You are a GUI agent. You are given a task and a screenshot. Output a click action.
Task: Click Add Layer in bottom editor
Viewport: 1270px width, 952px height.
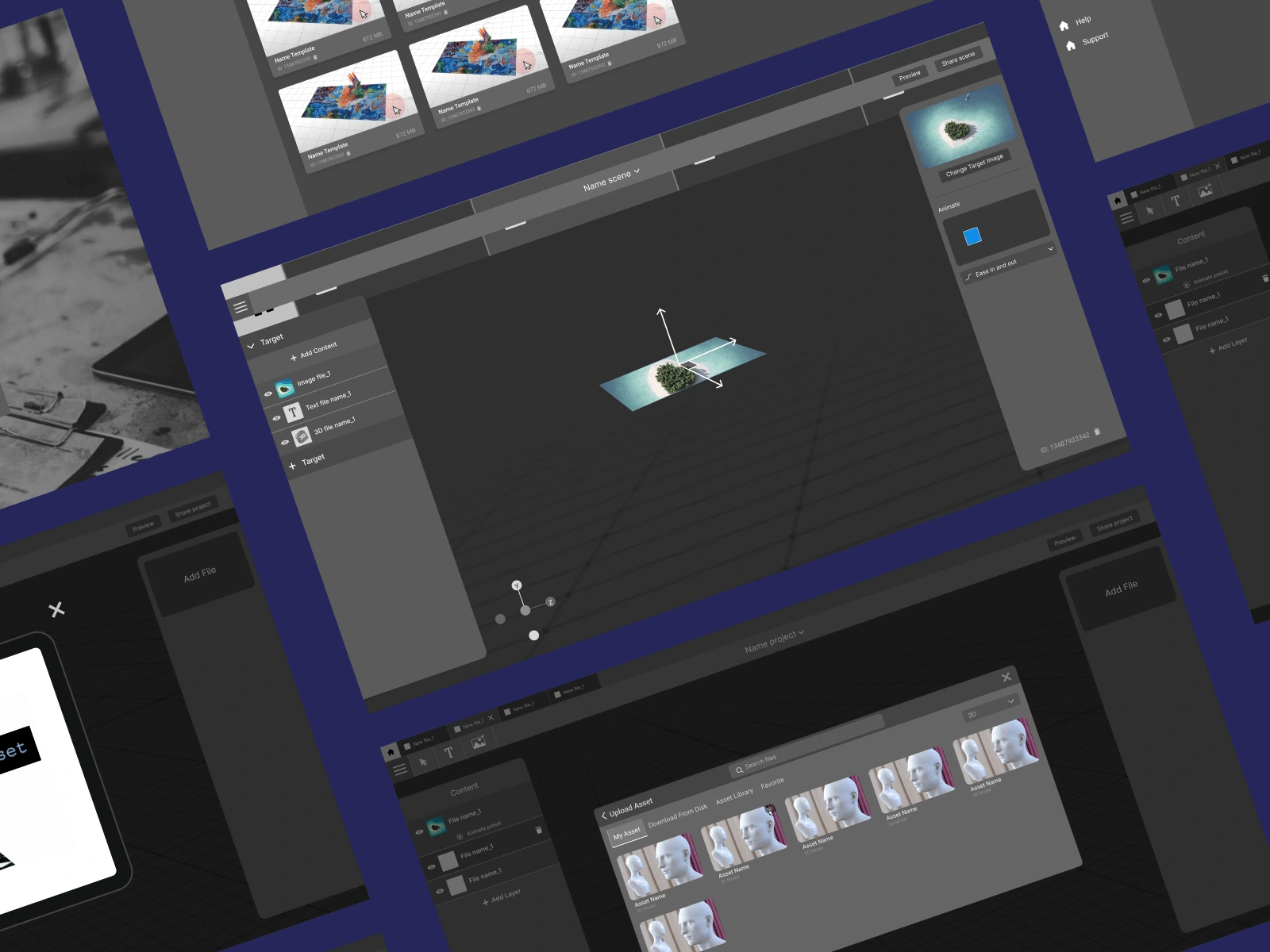(x=502, y=898)
